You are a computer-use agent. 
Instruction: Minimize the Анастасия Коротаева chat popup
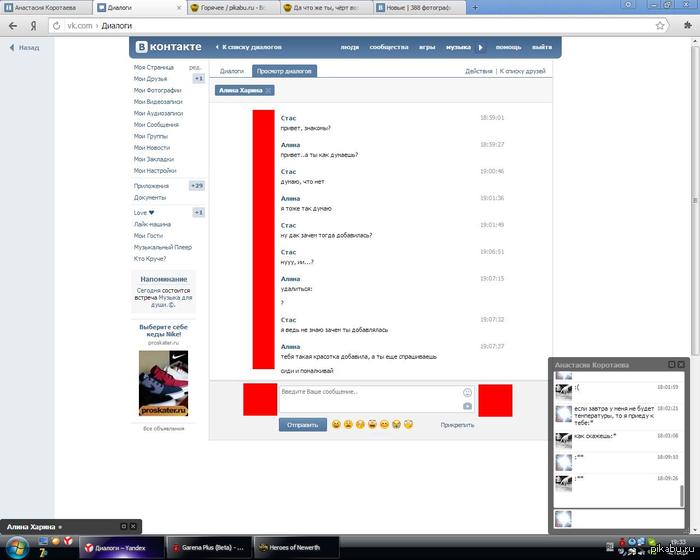point(672,365)
